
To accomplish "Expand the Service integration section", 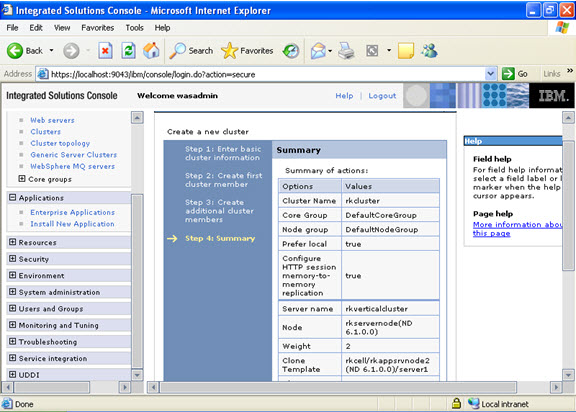I will point(12,358).
